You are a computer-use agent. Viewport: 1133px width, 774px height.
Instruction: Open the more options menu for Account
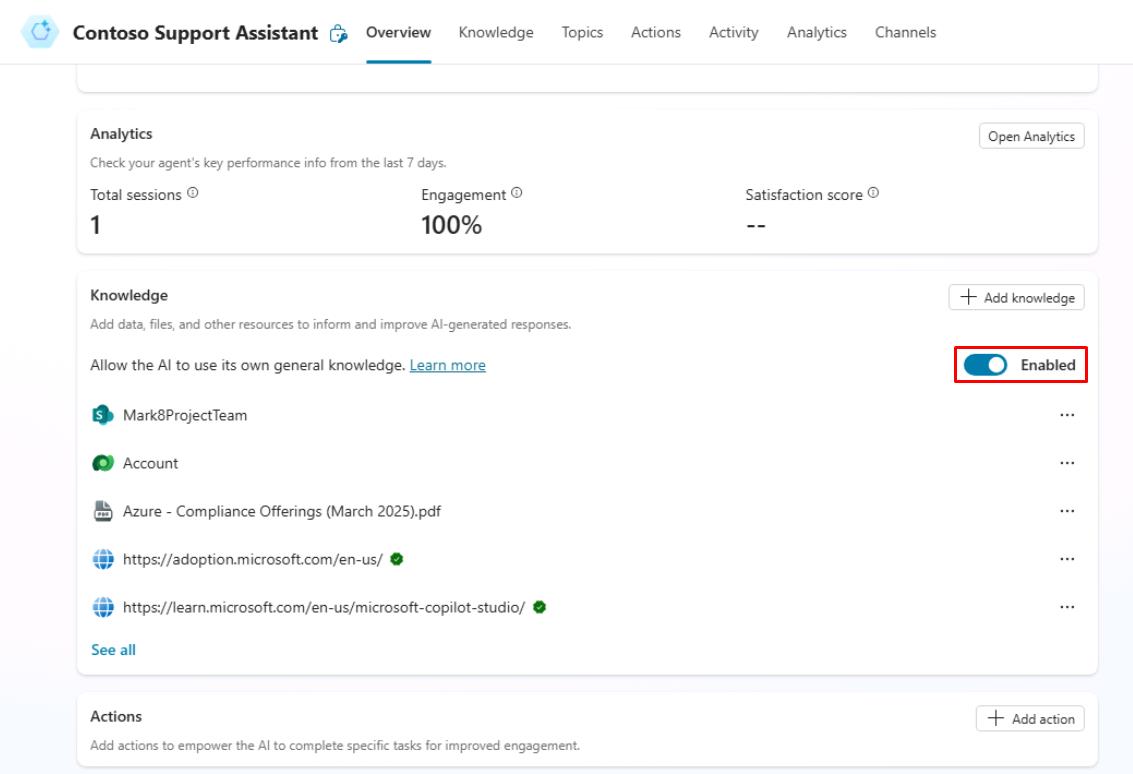tap(1067, 463)
